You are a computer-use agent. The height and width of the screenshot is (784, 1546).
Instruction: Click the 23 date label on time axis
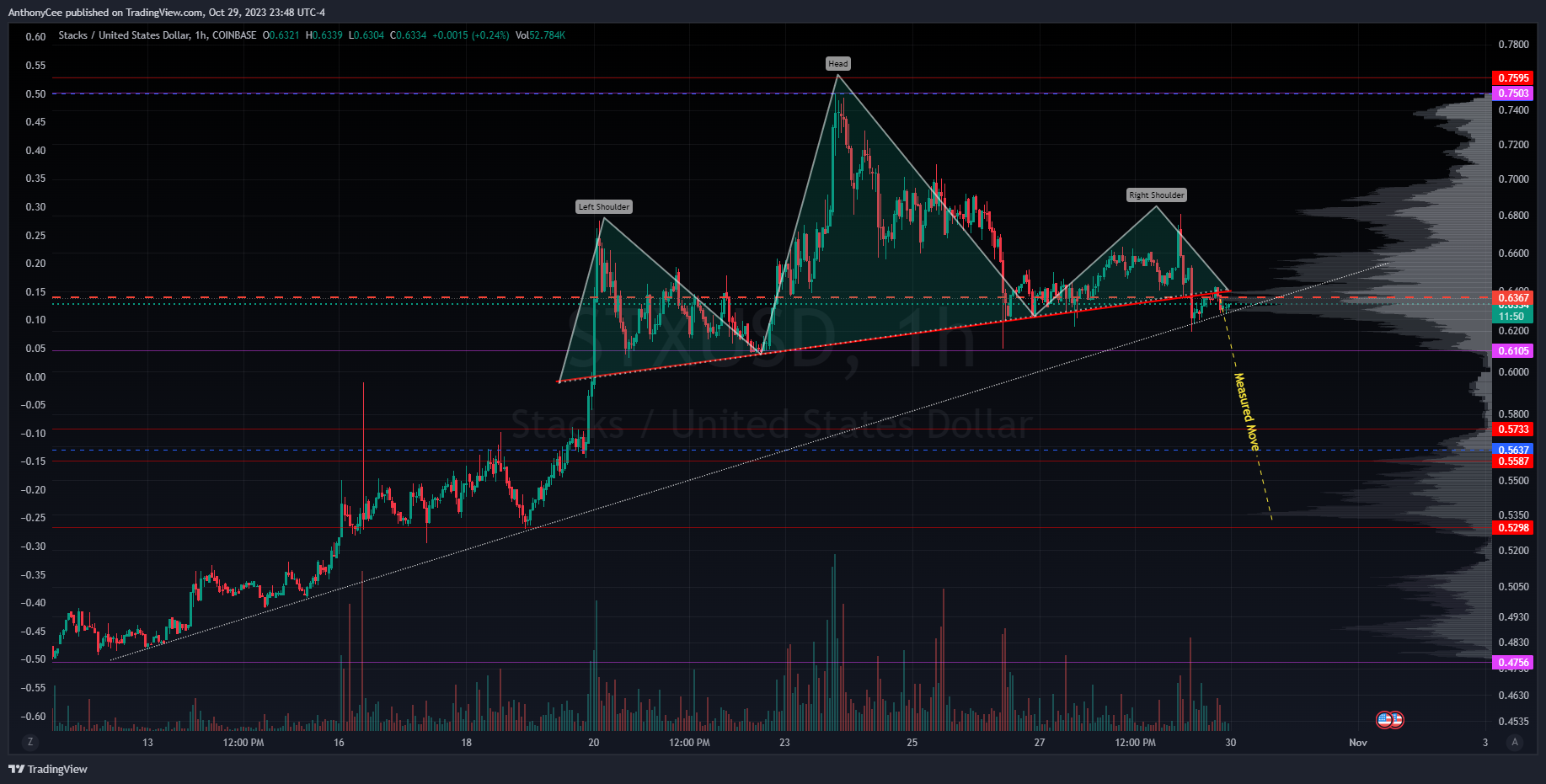pyautogui.click(x=784, y=742)
